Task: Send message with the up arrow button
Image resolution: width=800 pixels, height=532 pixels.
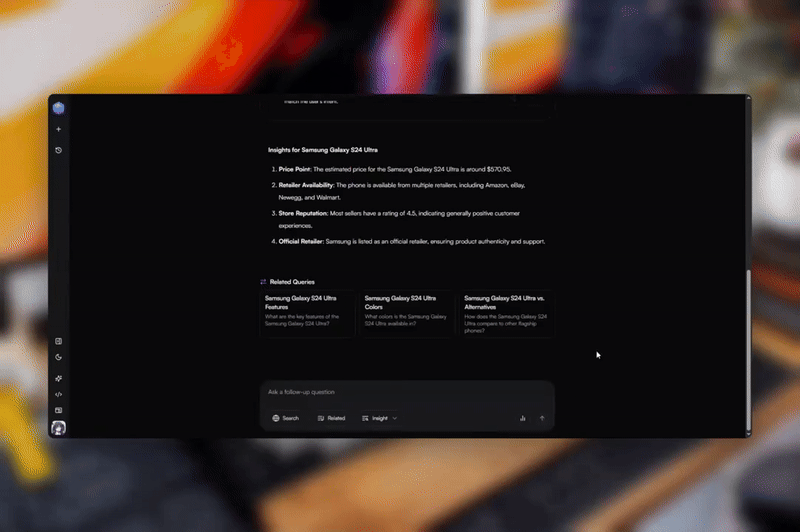Action: pos(542,418)
